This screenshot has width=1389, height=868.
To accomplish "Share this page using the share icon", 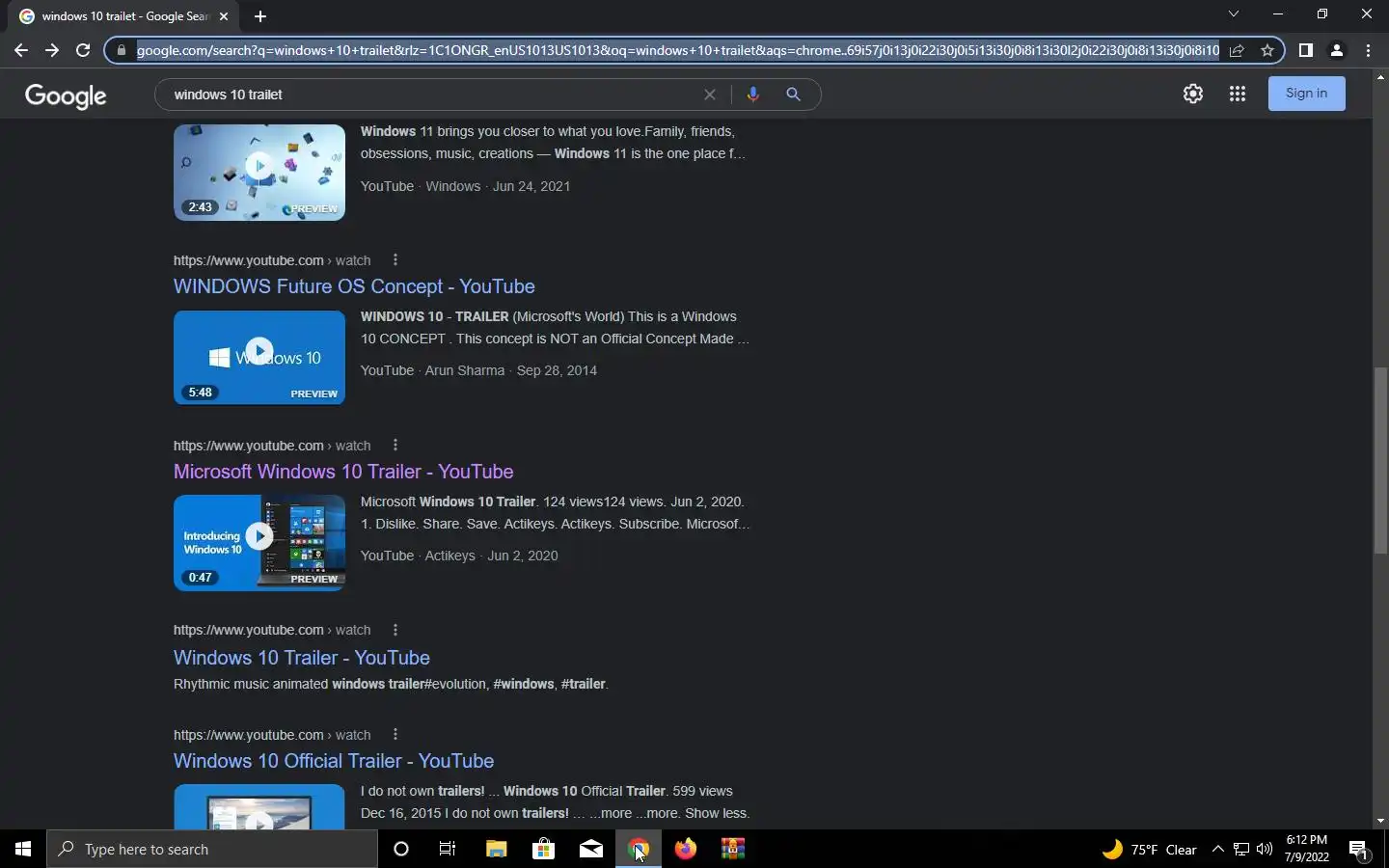I will (1237, 50).
